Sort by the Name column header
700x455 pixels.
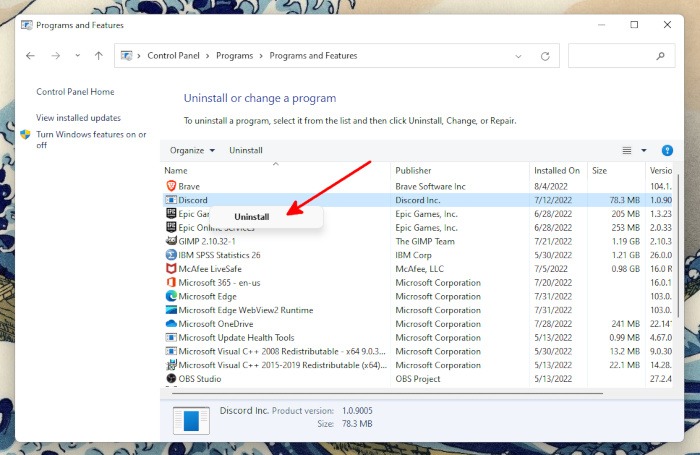pos(275,170)
